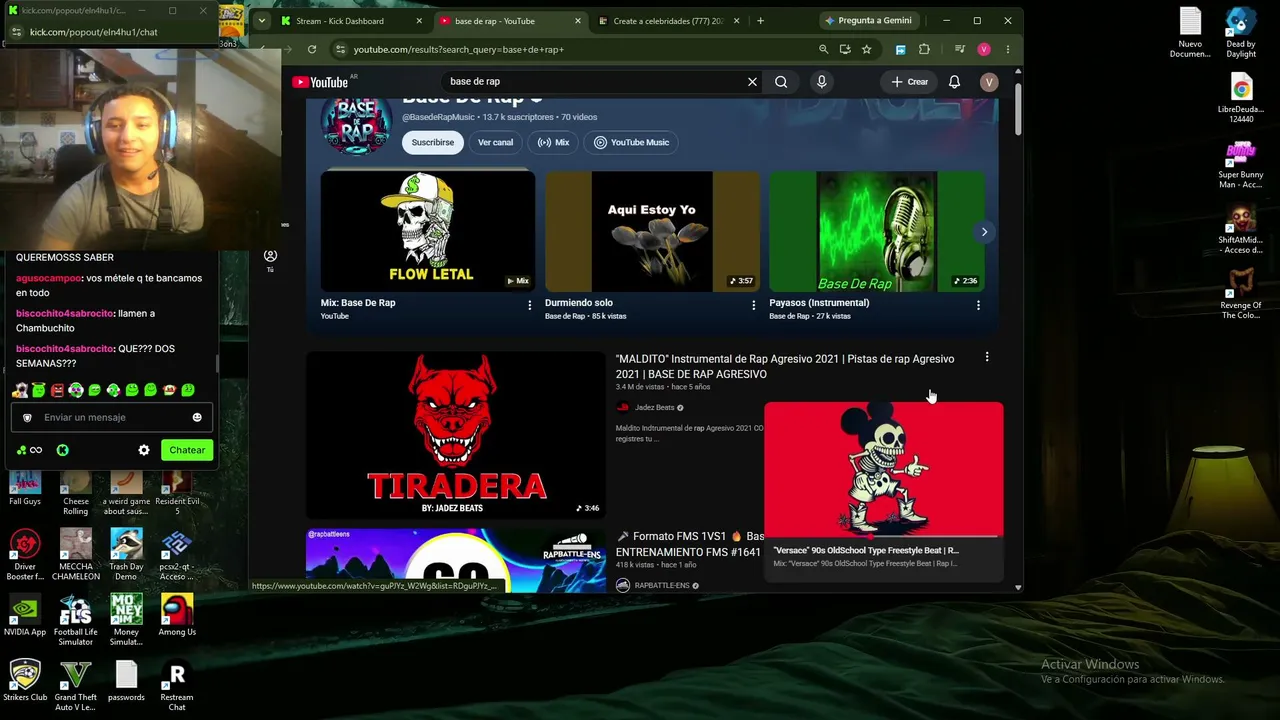Image resolution: width=1280 pixels, height=720 pixels.
Task: Click the Chrome profile avatar in toolbar
Action: pyautogui.click(x=984, y=49)
